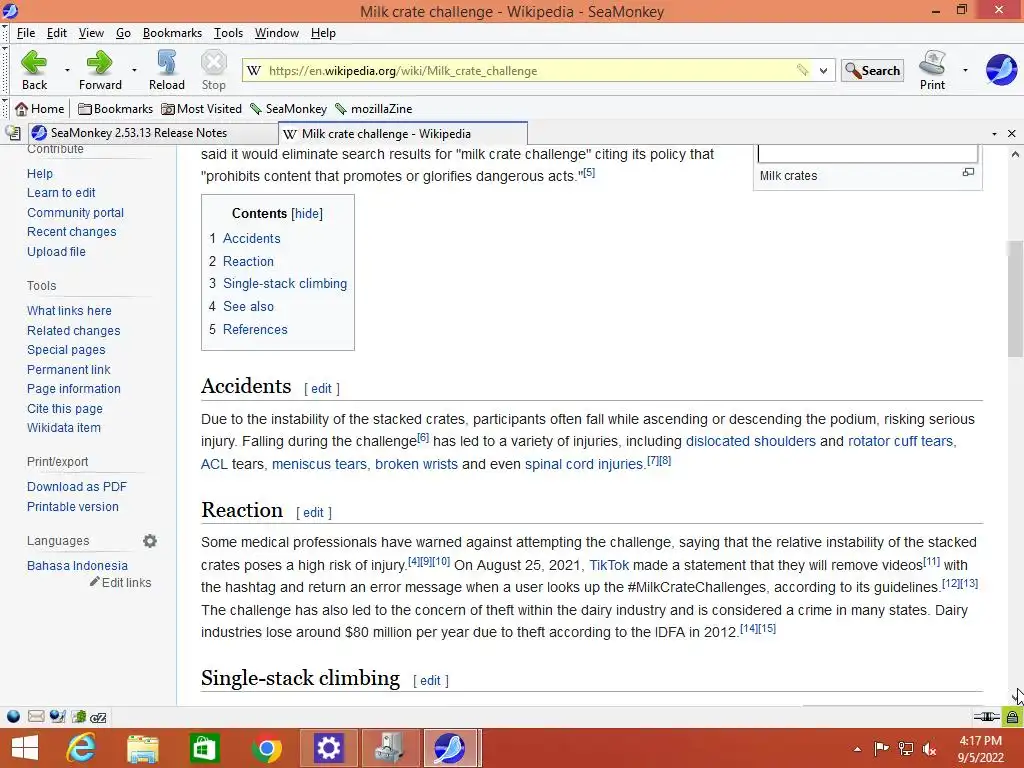Reload the current page
Screen dimensions: 1024x768
pos(167,70)
